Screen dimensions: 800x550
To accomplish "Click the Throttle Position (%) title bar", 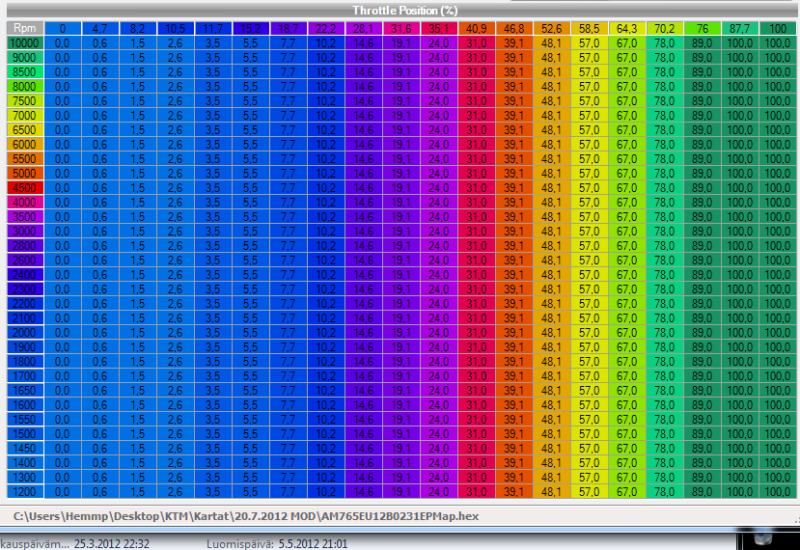I will tap(400, 9).
